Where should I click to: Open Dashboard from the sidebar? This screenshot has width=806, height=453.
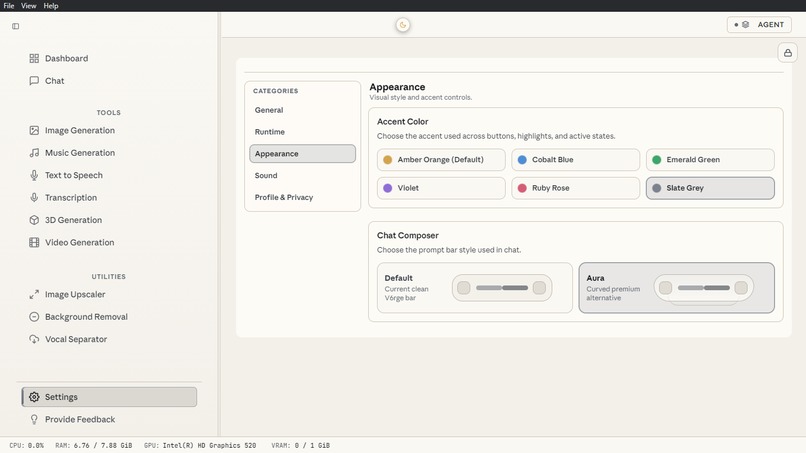tap(109, 59)
